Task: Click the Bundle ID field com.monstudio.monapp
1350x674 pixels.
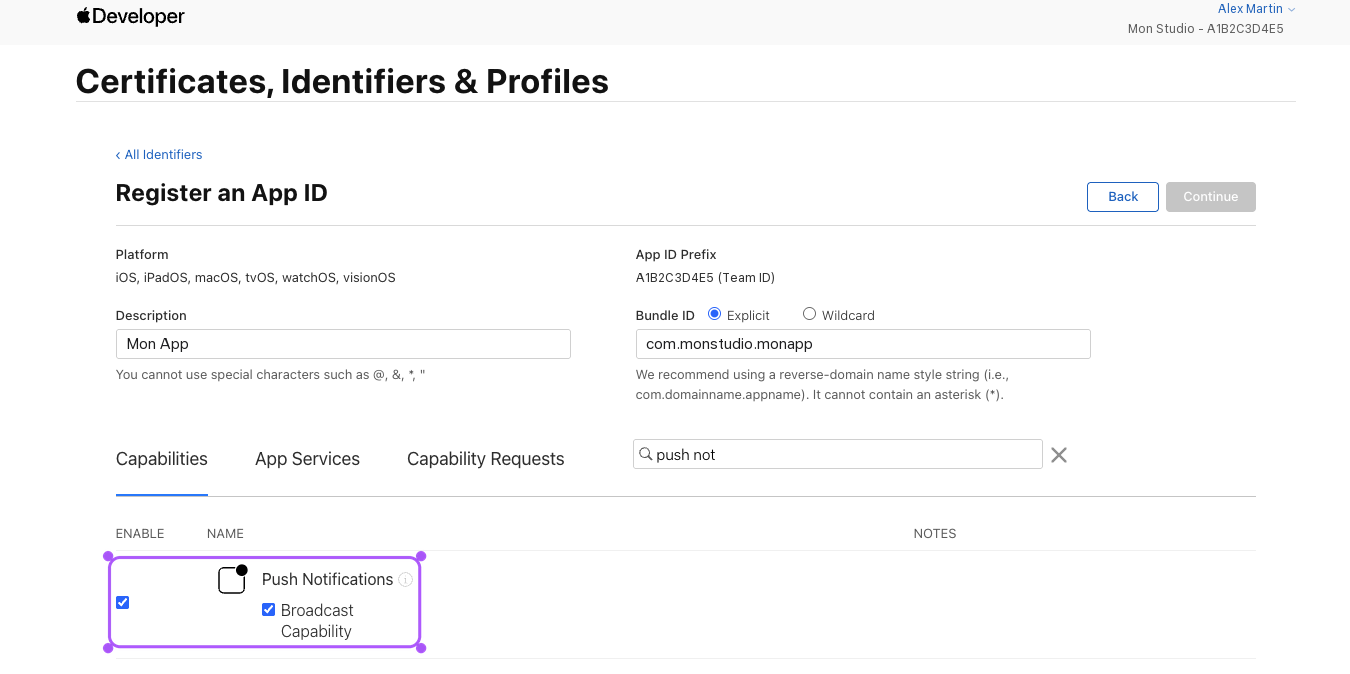Action: click(863, 344)
